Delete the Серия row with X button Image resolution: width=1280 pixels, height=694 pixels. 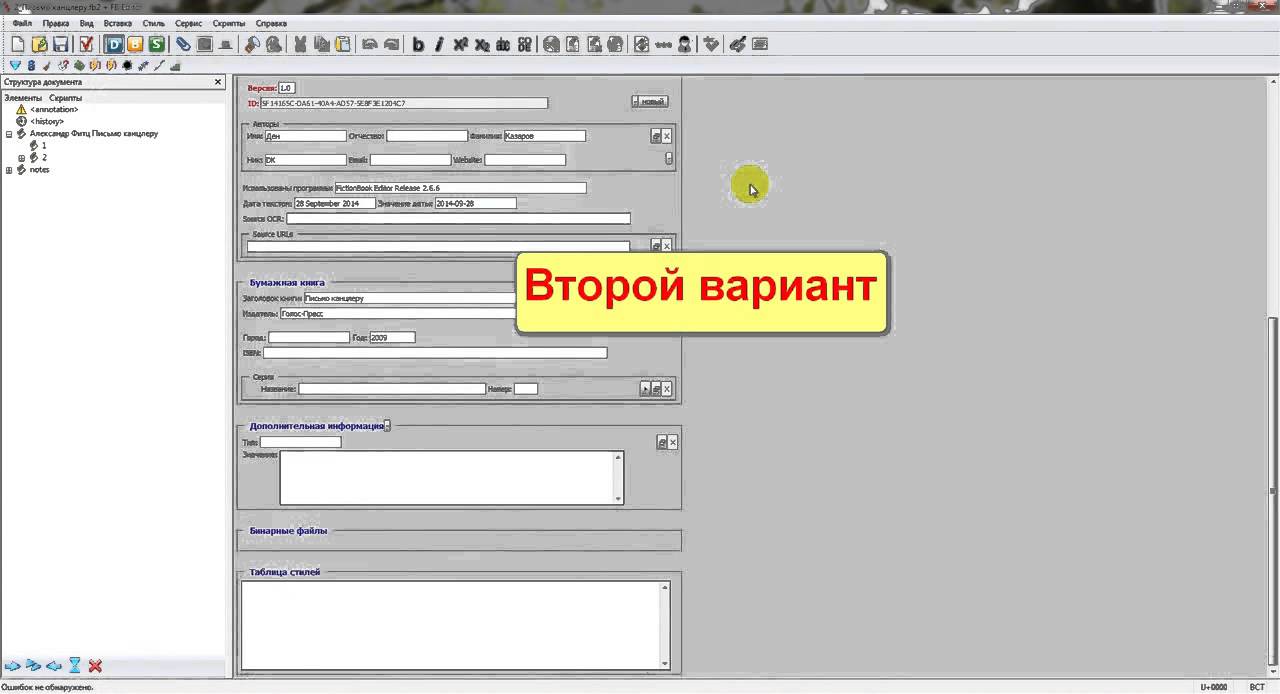tap(667, 389)
